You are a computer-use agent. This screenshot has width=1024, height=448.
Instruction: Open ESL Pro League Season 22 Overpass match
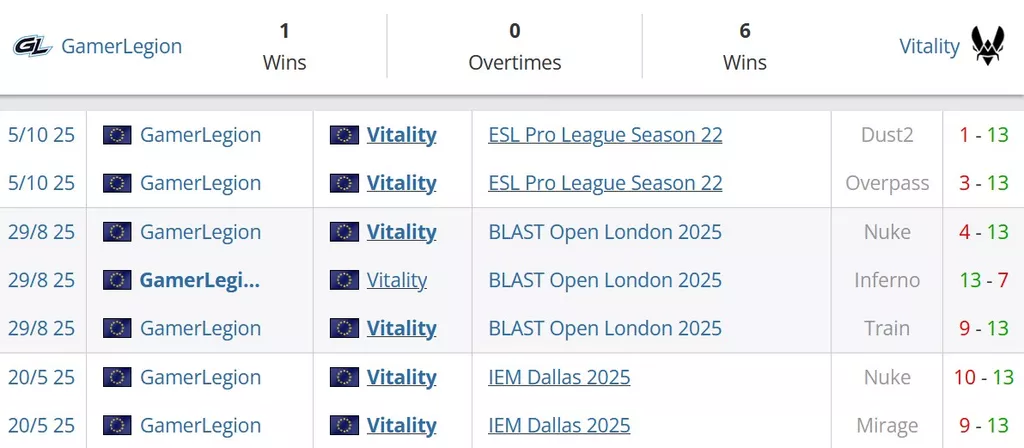(605, 183)
